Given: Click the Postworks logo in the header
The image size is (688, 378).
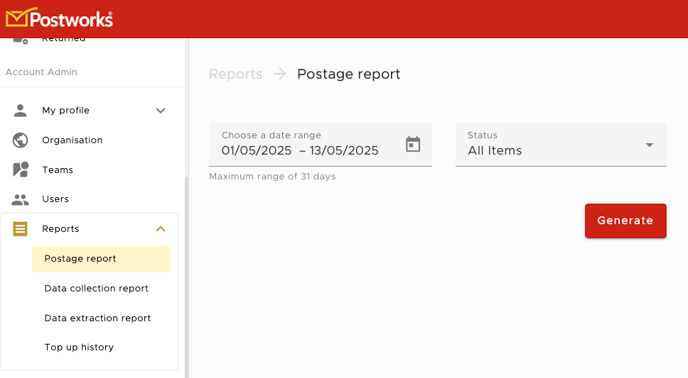Looking at the screenshot, I should pos(59,18).
